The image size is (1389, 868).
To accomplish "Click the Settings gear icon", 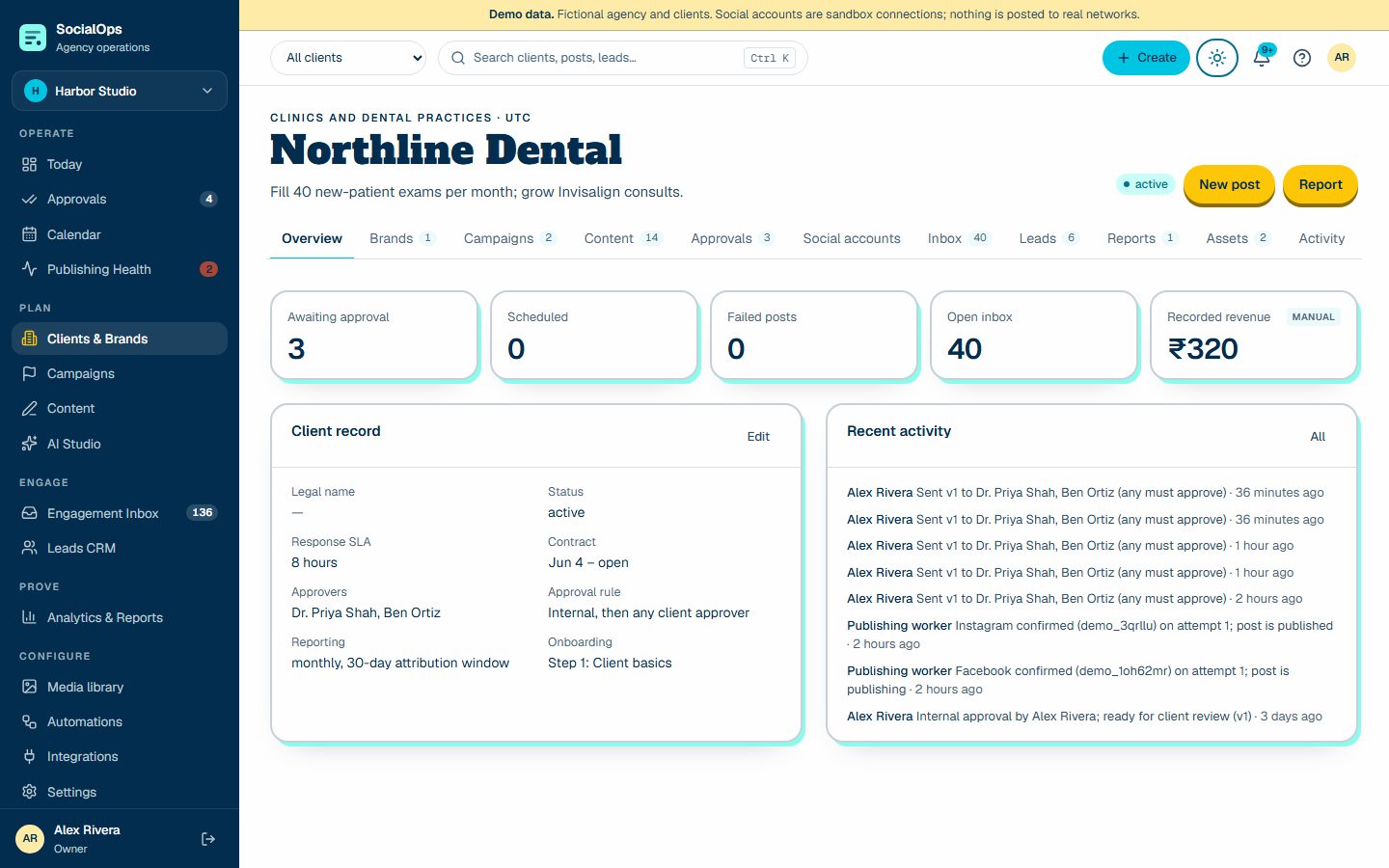I will point(30,792).
